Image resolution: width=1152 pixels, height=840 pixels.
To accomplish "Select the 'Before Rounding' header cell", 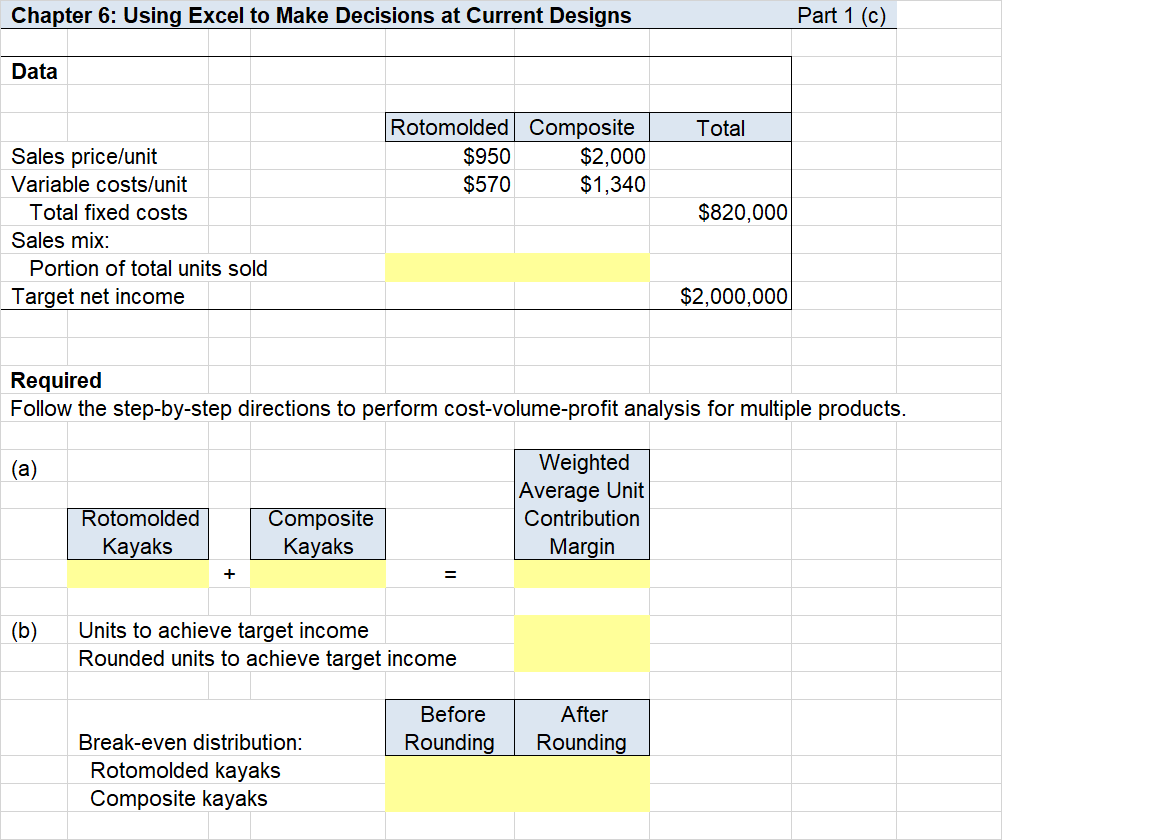I will [x=450, y=728].
